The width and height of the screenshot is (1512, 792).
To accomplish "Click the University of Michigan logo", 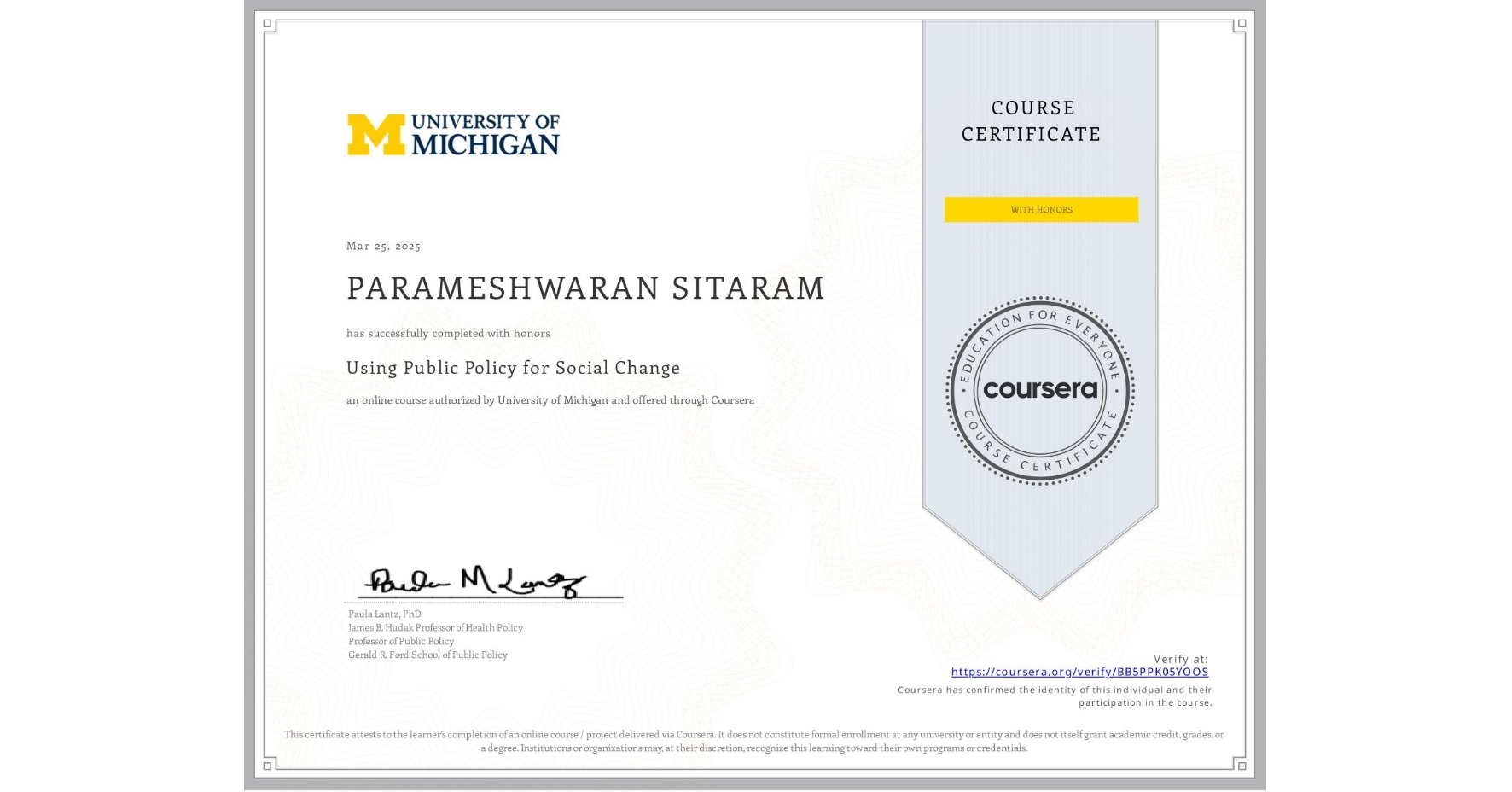I will pyautogui.click(x=453, y=135).
